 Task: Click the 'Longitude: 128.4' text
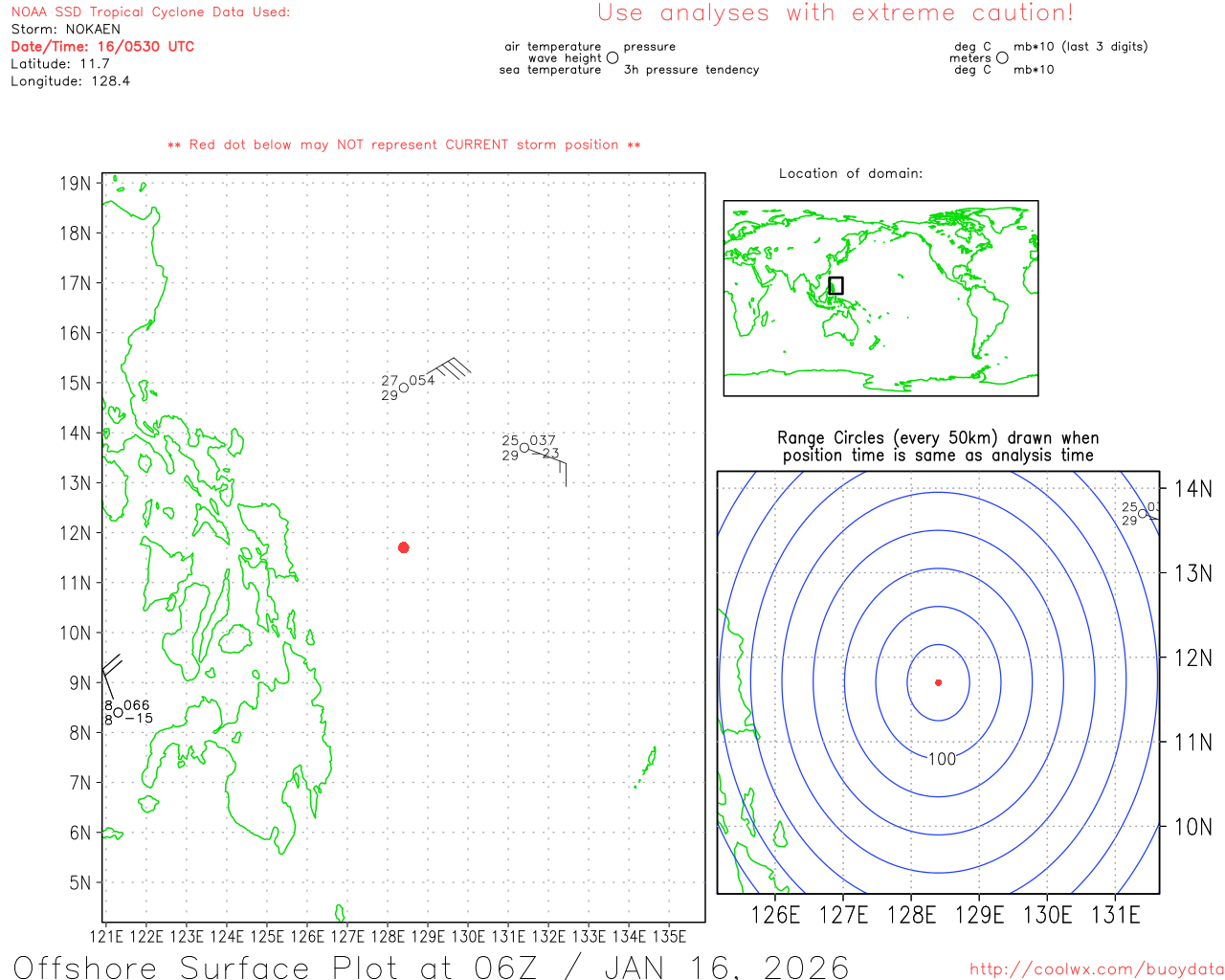tap(71, 81)
